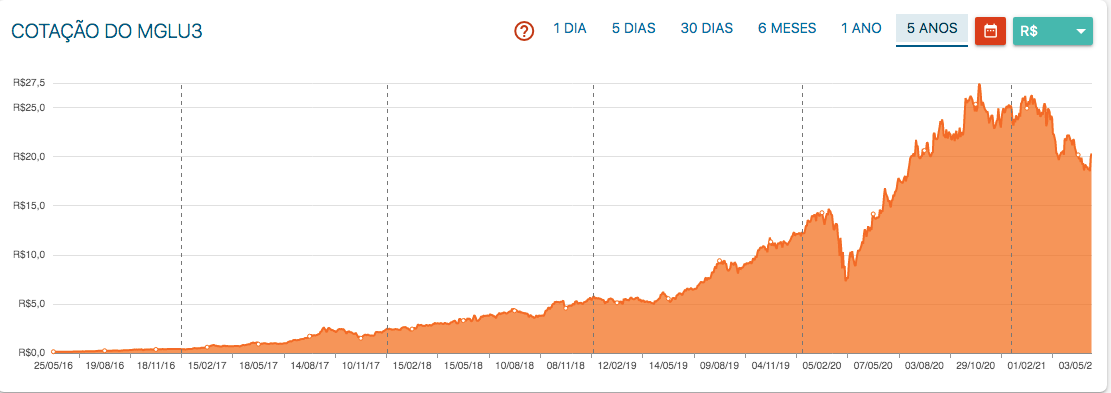
Task: Click the 18/11/16 date label
Action: [155, 367]
